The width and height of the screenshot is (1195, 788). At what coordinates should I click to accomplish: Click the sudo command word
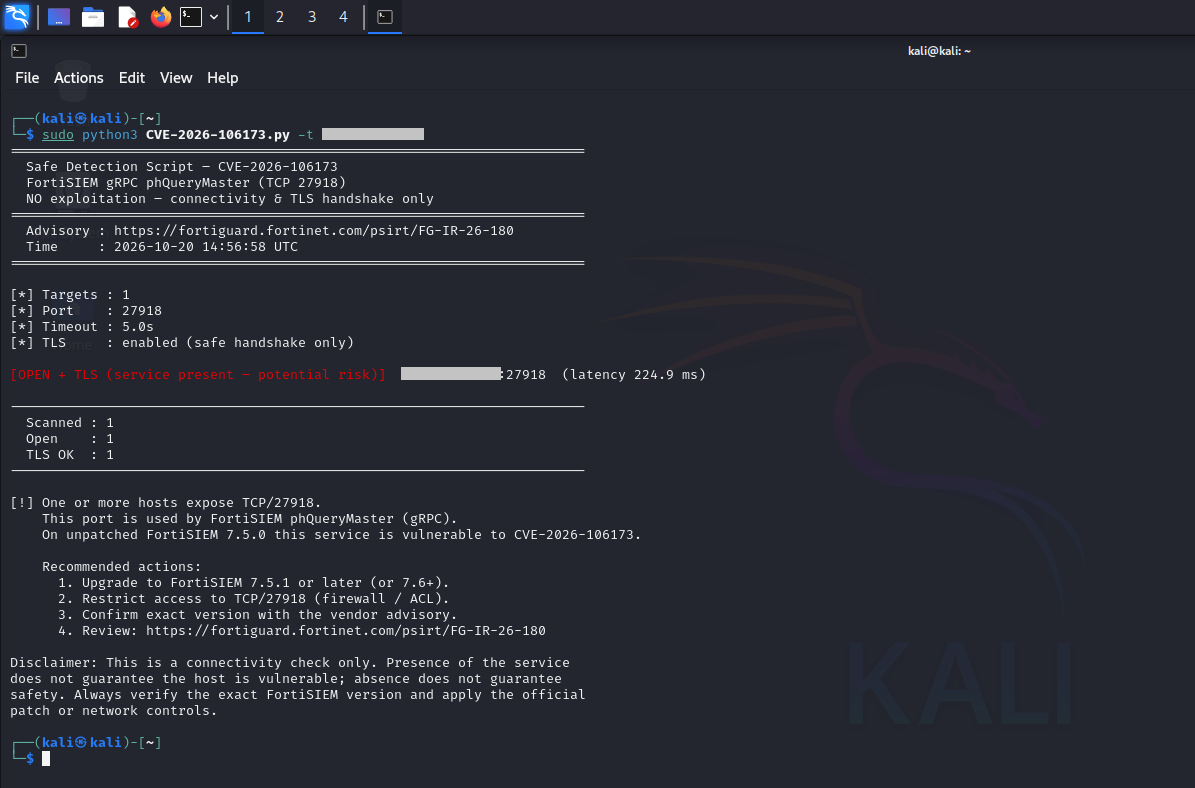(58, 135)
